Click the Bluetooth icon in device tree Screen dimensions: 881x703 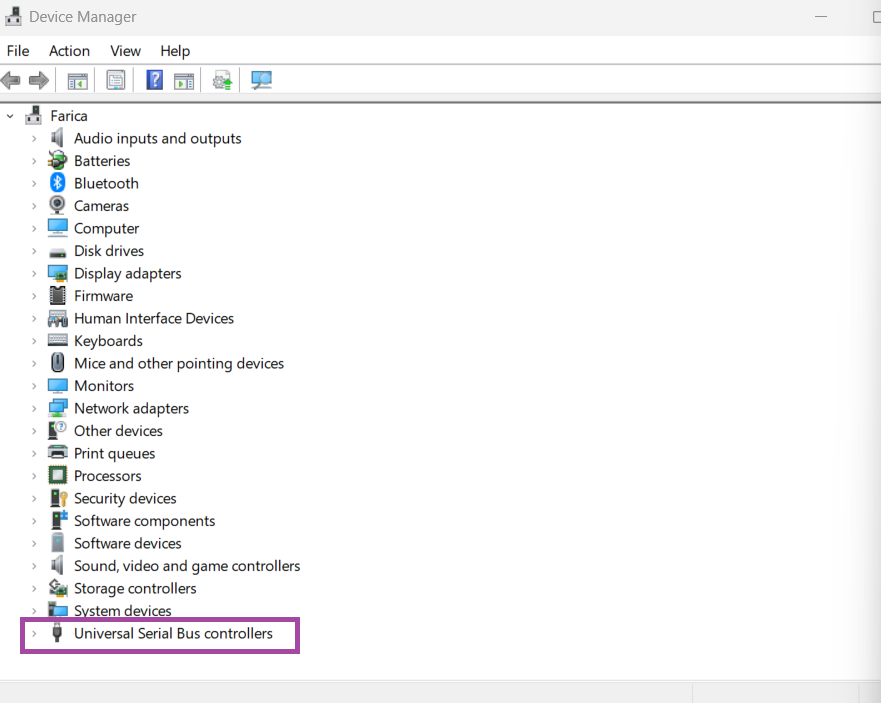click(58, 183)
